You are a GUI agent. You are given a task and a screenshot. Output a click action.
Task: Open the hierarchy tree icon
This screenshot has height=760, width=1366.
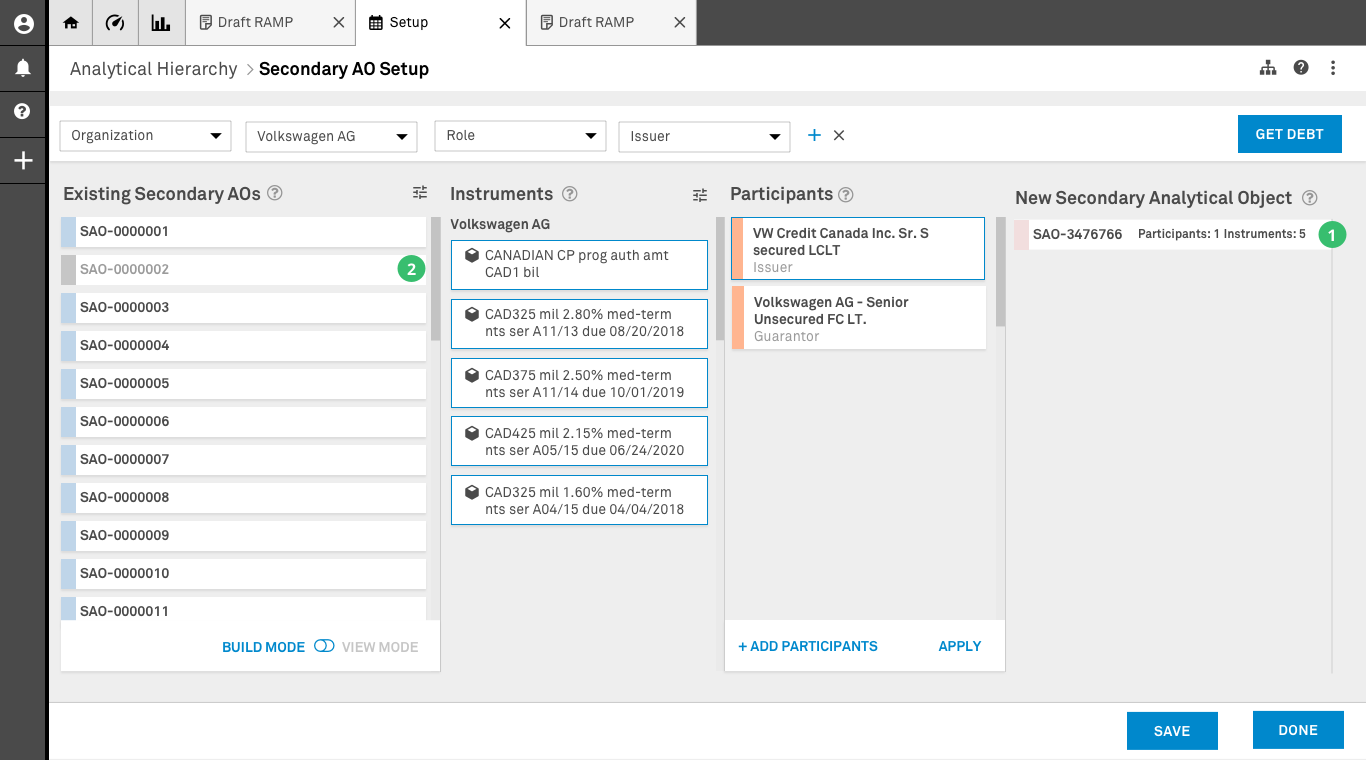click(x=1268, y=68)
